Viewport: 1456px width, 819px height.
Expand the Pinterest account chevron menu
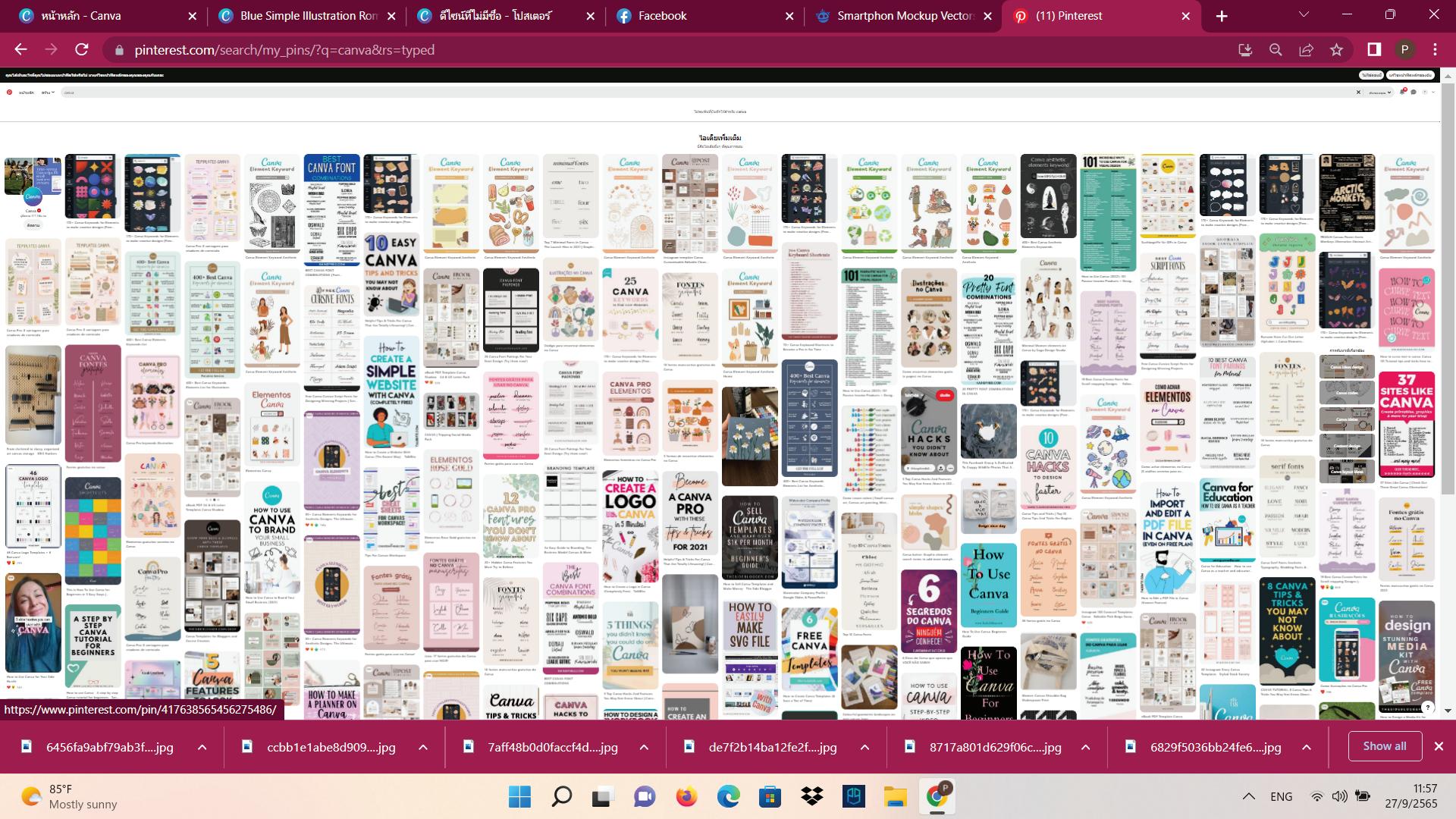click(x=1433, y=92)
